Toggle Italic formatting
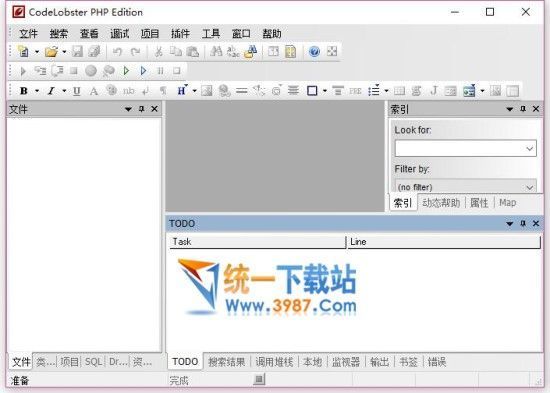Image resolution: width=550 pixels, height=393 pixels. coord(51,91)
